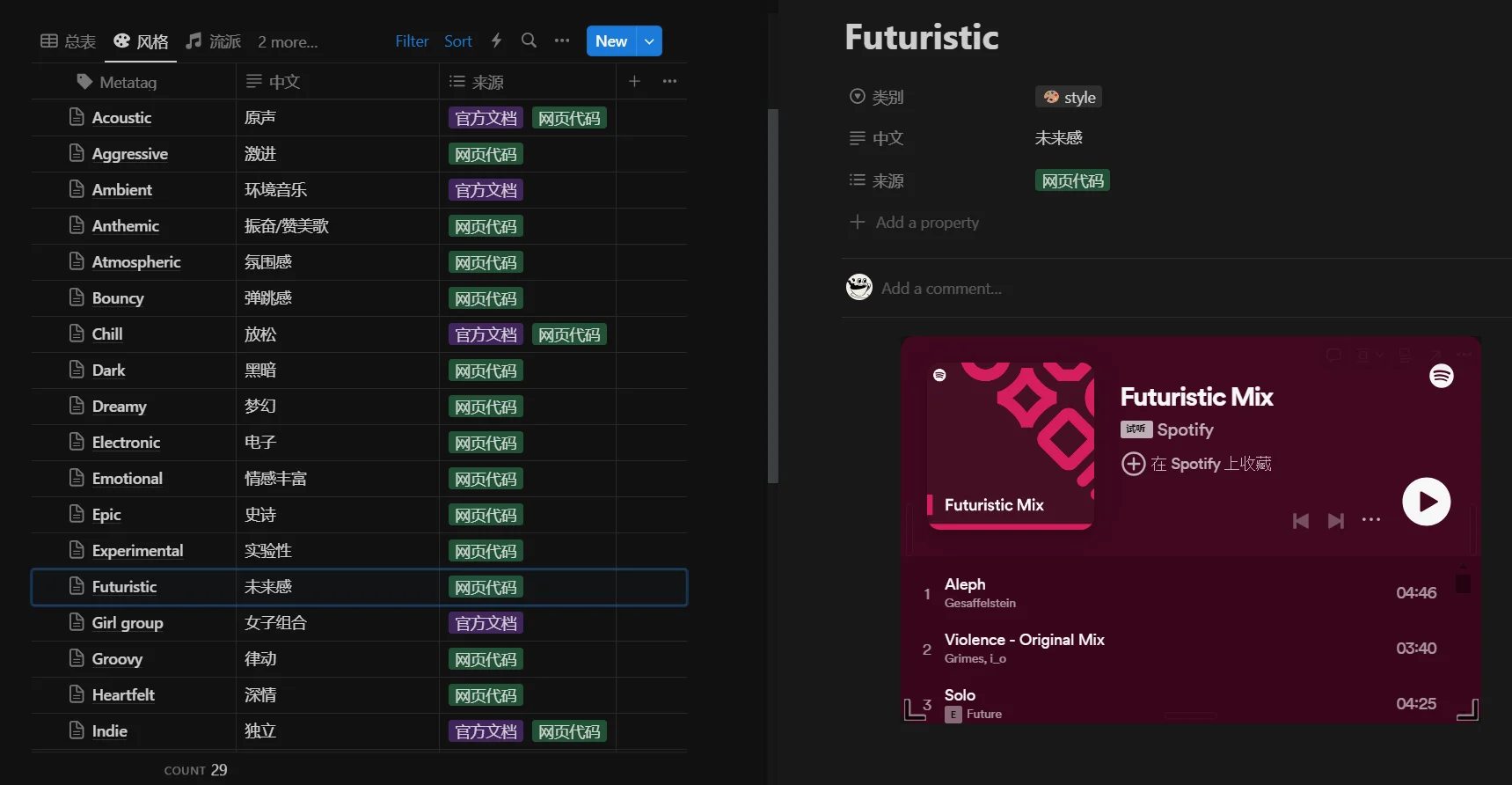Select the 风格 view tab

tap(141, 41)
